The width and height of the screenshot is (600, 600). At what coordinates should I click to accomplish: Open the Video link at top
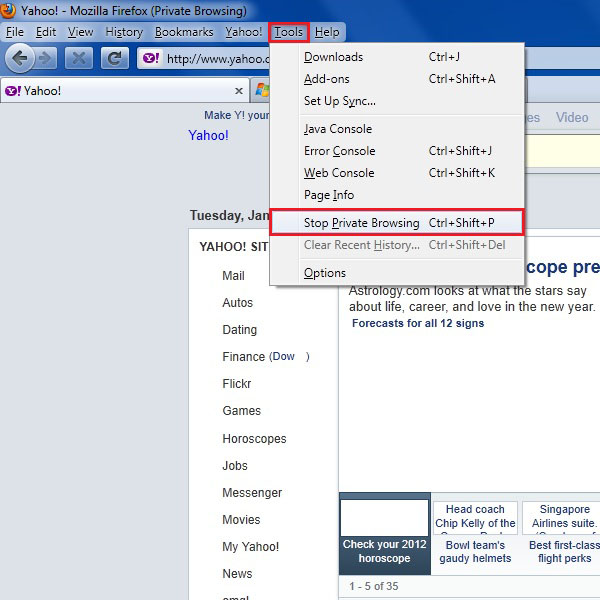(x=572, y=117)
